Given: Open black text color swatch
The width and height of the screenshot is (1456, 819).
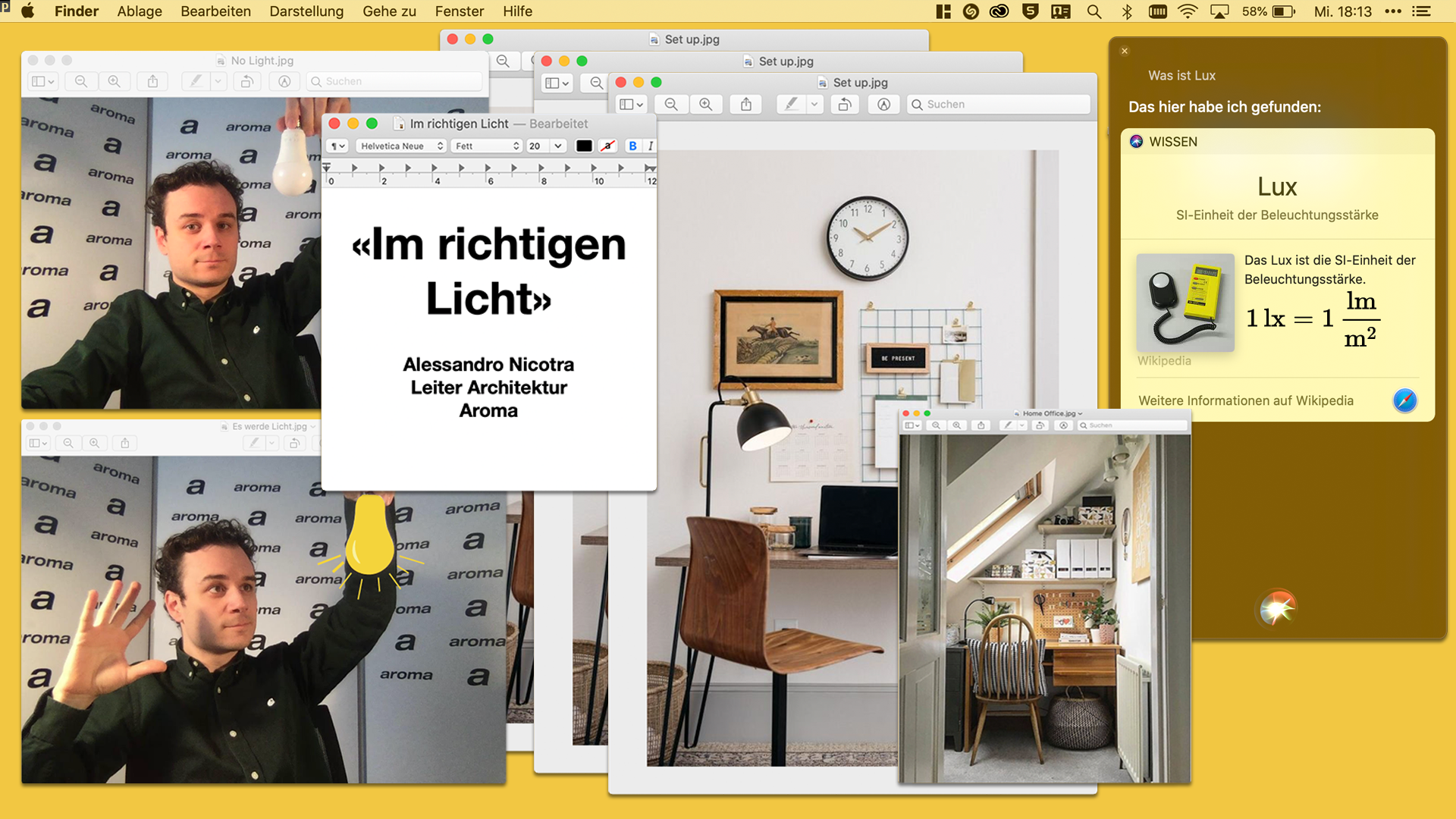Looking at the screenshot, I should [x=584, y=146].
